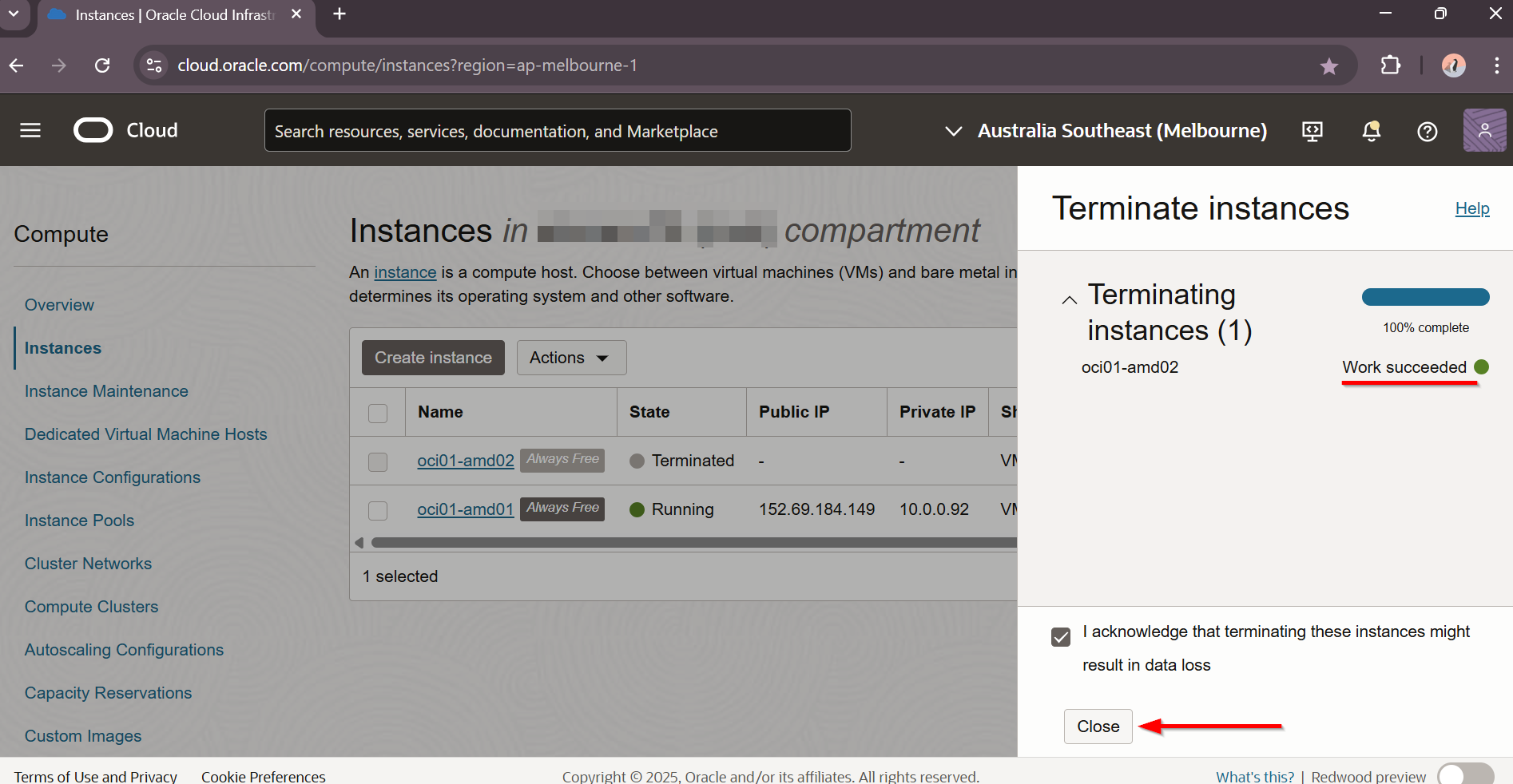Open the notifications bell

click(1371, 131)
